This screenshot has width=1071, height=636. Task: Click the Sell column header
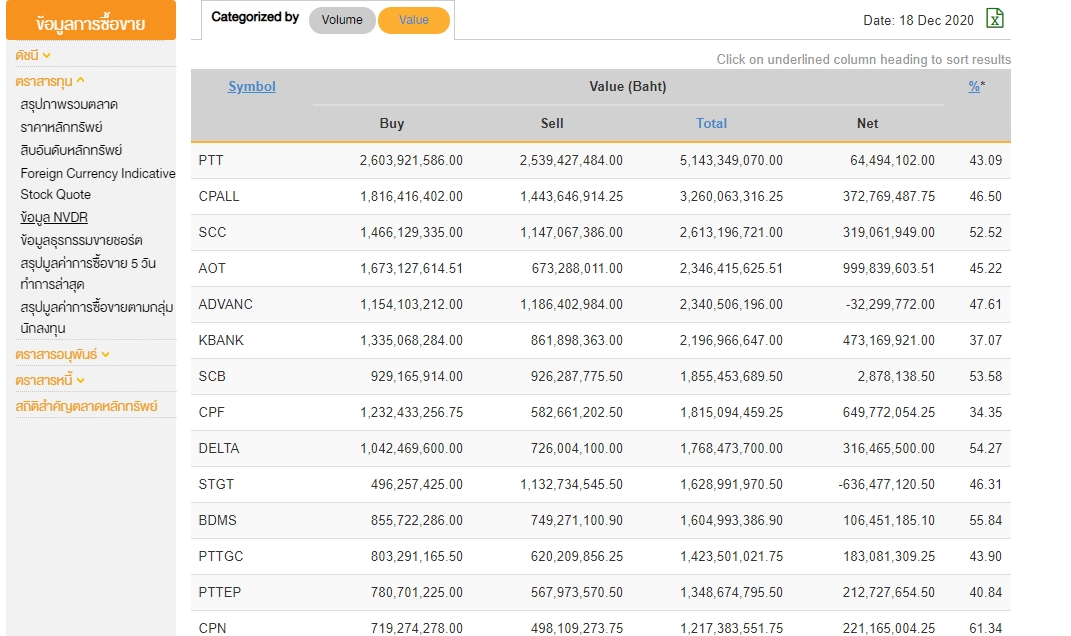click(x=552, y=123)
